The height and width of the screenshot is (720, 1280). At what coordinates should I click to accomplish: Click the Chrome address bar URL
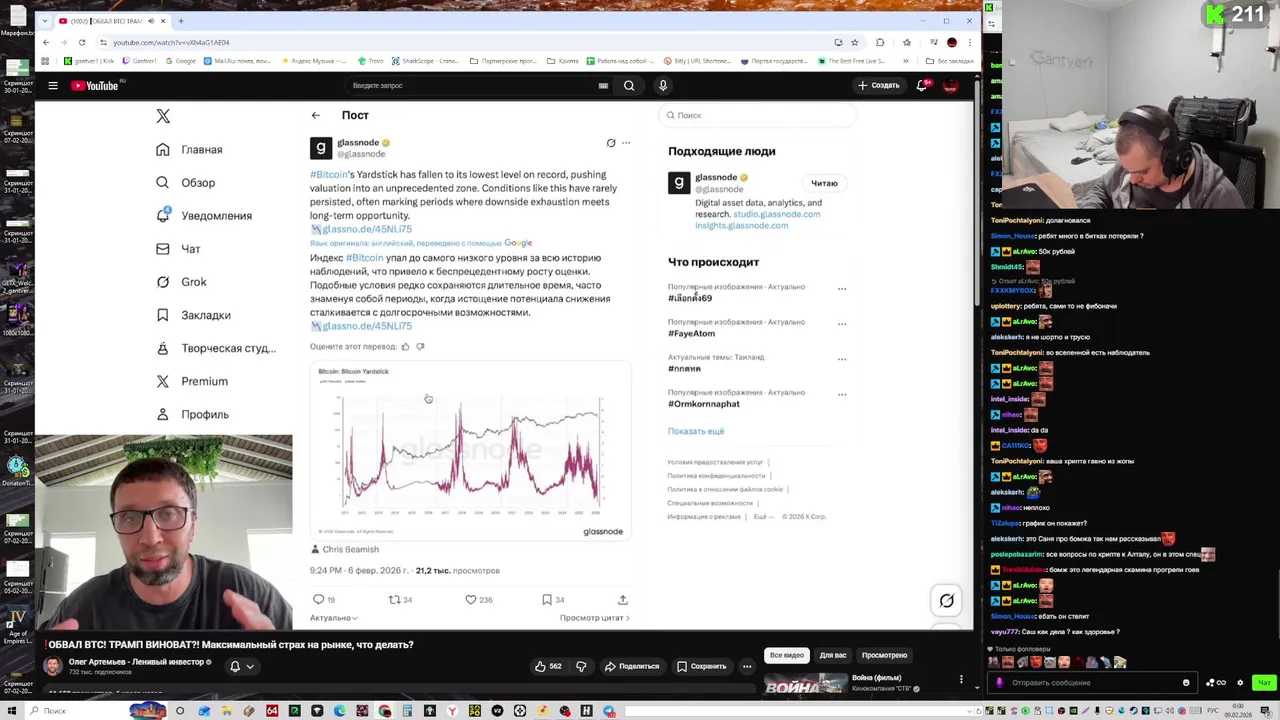point(171,43)
